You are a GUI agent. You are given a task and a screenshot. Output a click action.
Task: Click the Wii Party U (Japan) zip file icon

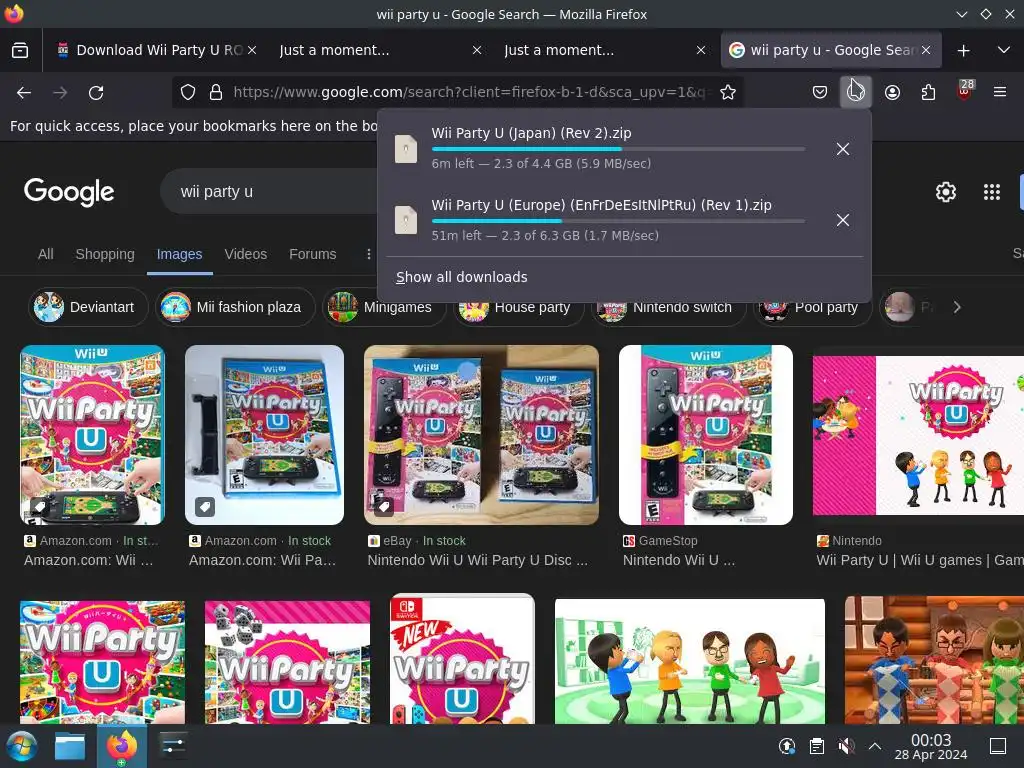pos(406,149)
